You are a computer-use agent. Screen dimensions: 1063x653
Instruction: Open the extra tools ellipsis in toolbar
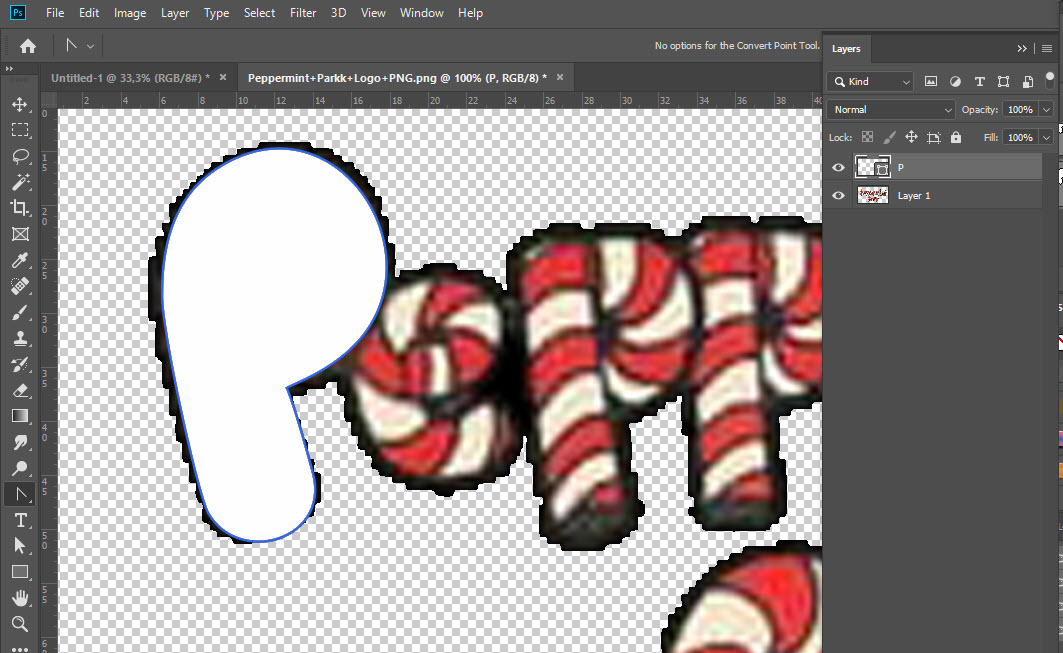(x=20, y=649)
